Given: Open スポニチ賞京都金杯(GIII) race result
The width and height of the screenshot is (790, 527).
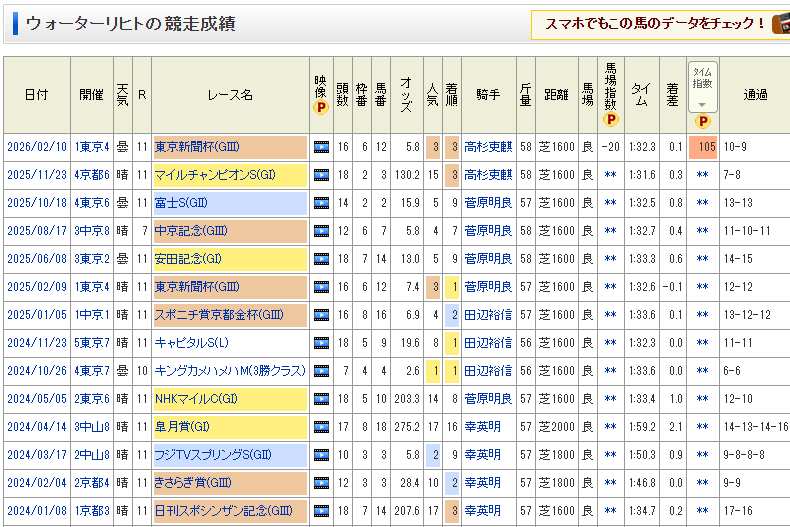Looking at the screenshot, I should (x=218, y=315).
